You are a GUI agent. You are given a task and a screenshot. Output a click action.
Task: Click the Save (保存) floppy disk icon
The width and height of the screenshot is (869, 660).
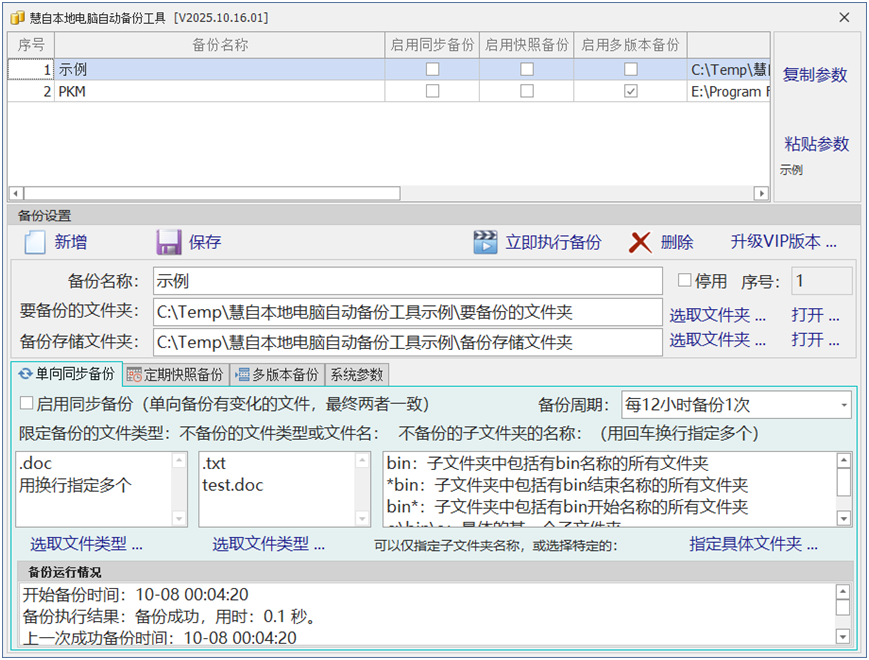coord(166,241)
